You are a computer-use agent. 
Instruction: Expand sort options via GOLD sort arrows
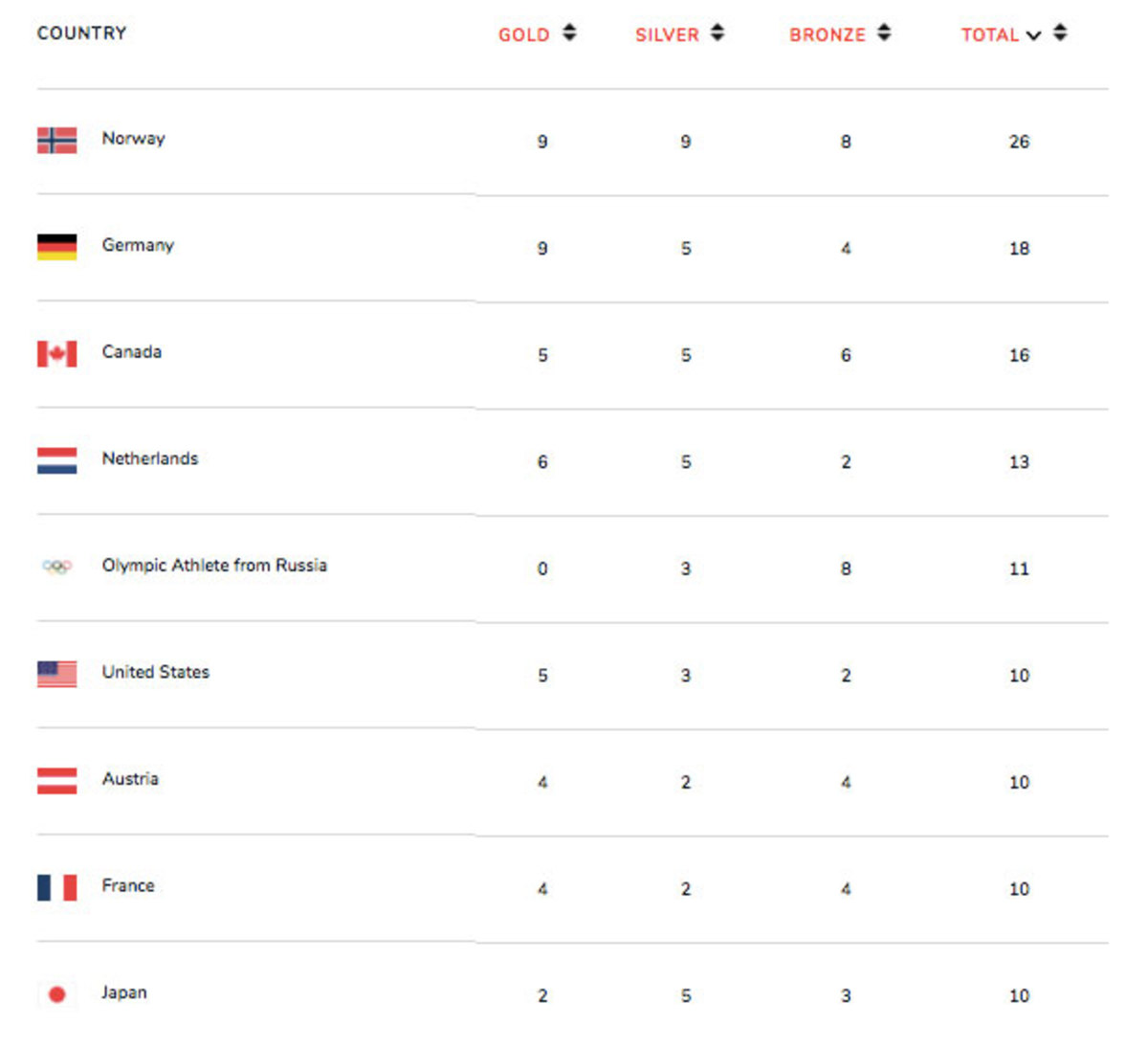569,32
